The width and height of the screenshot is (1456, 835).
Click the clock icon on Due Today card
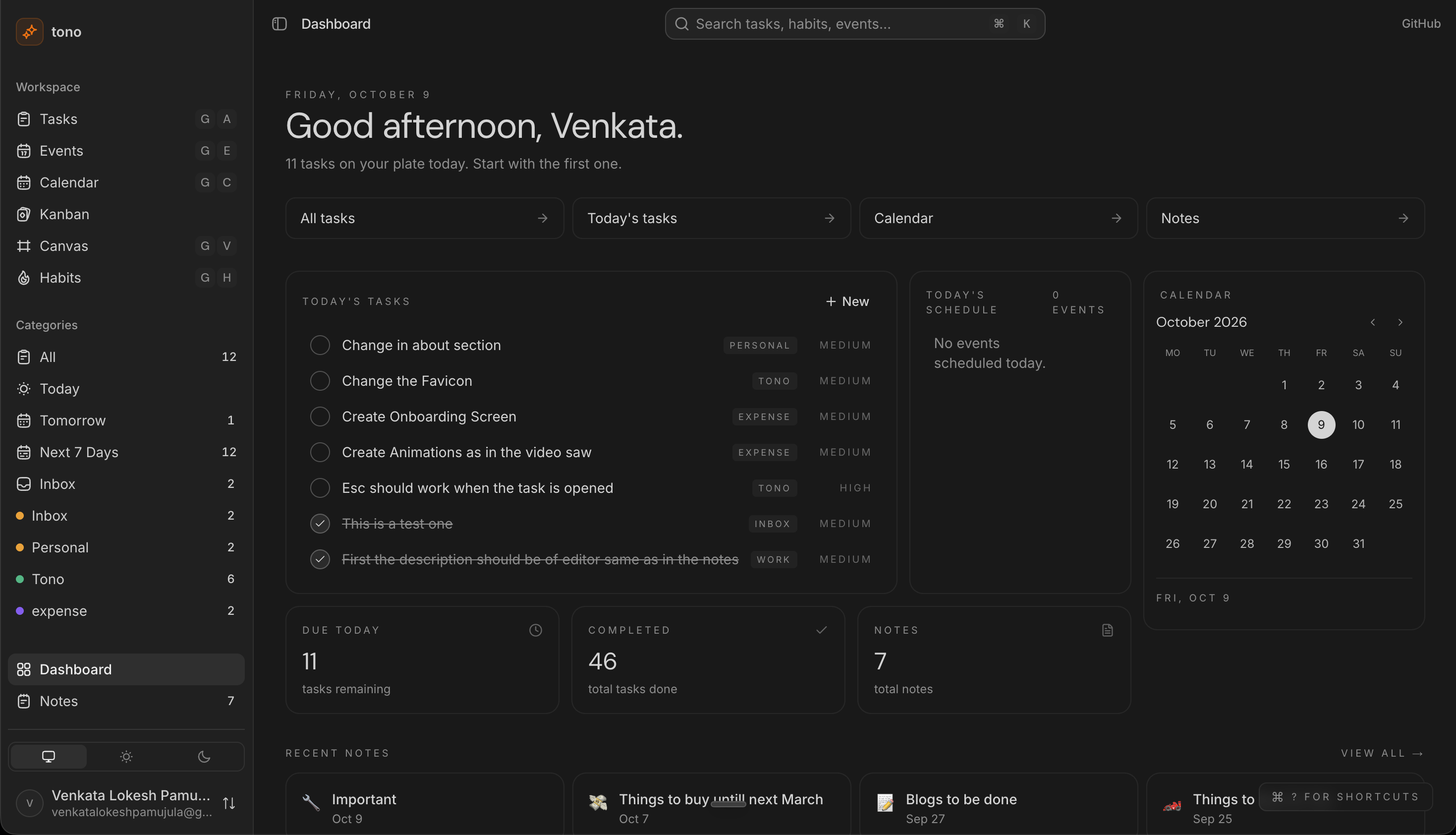[535, 630]
